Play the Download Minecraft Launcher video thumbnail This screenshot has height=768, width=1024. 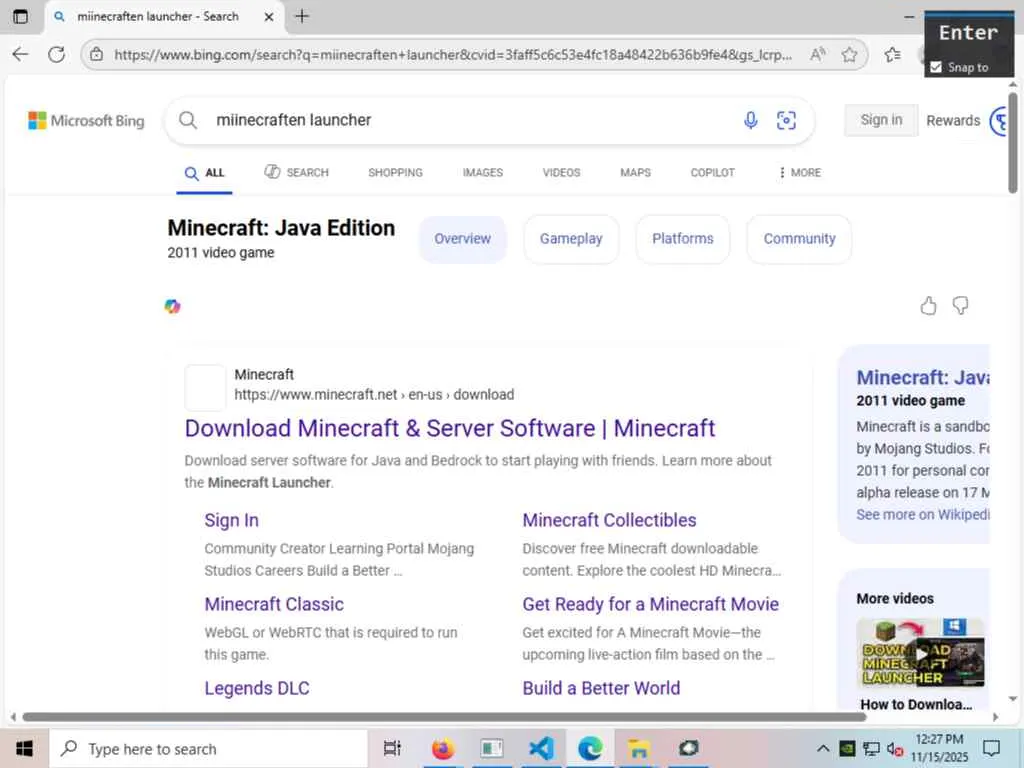[920, 653]
